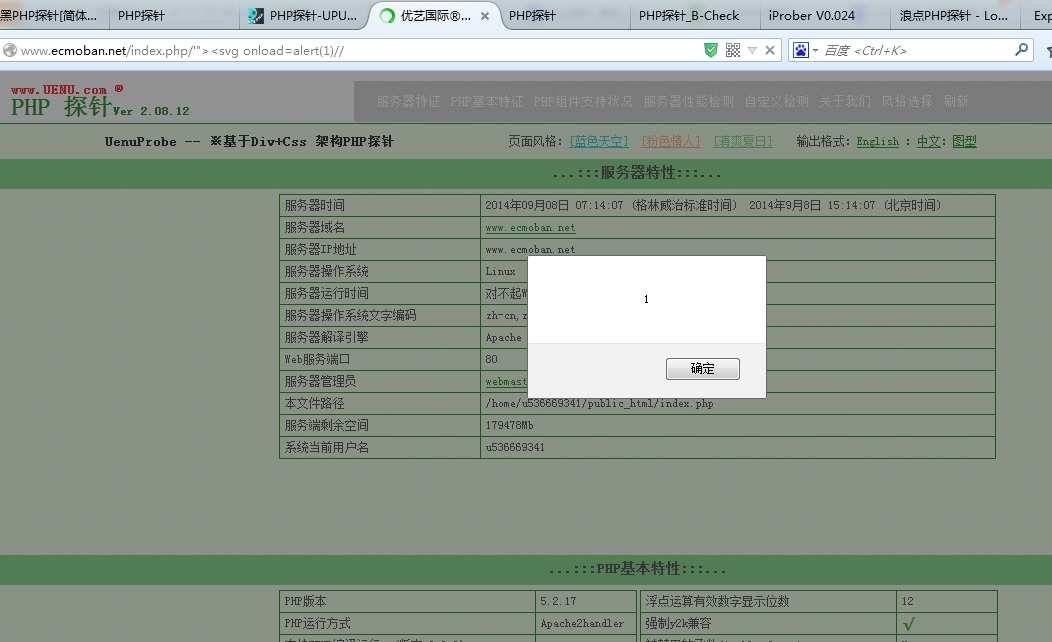Click the globe site identity icon
Screen dimensions: 1052x642
pyautogui.click(x=10, y=50)
